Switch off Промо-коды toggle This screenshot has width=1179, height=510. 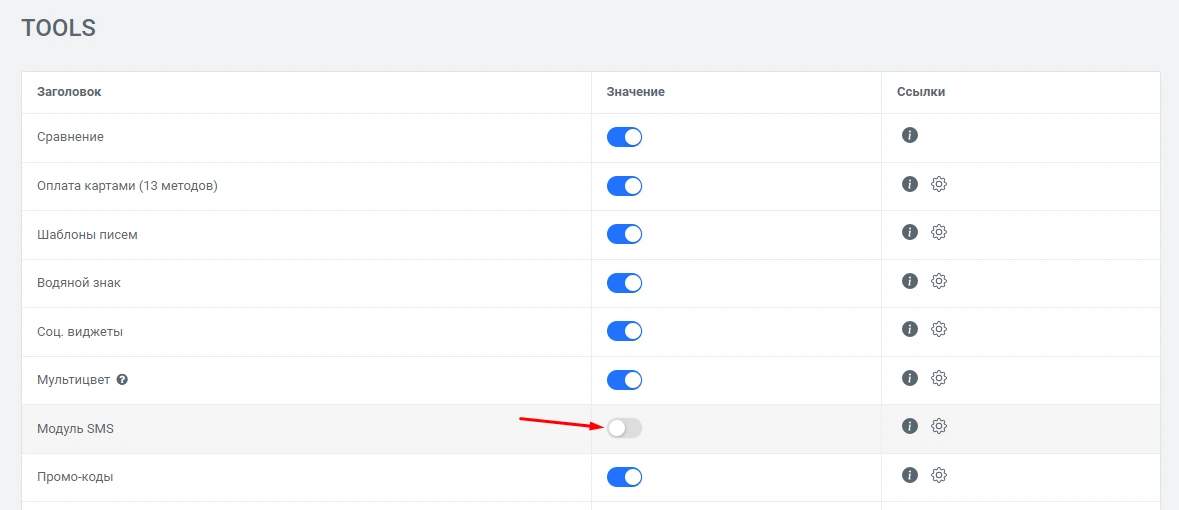(x=624, y=477)
